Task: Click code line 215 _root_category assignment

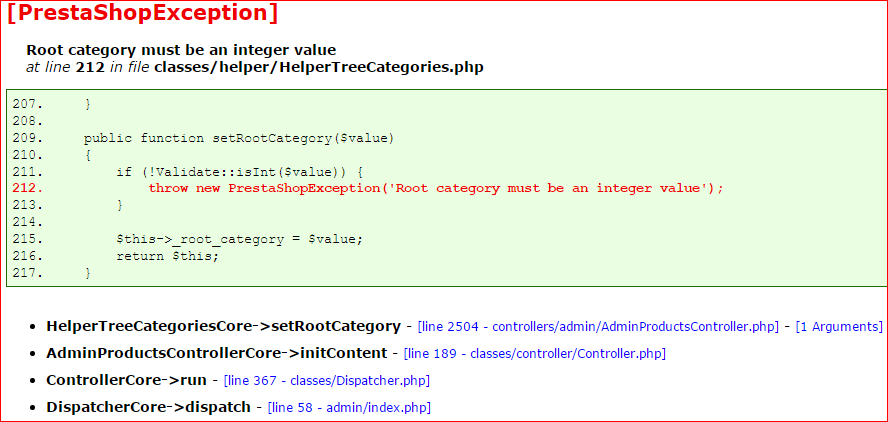Action: pyautogui.click(x=239, y=239)
